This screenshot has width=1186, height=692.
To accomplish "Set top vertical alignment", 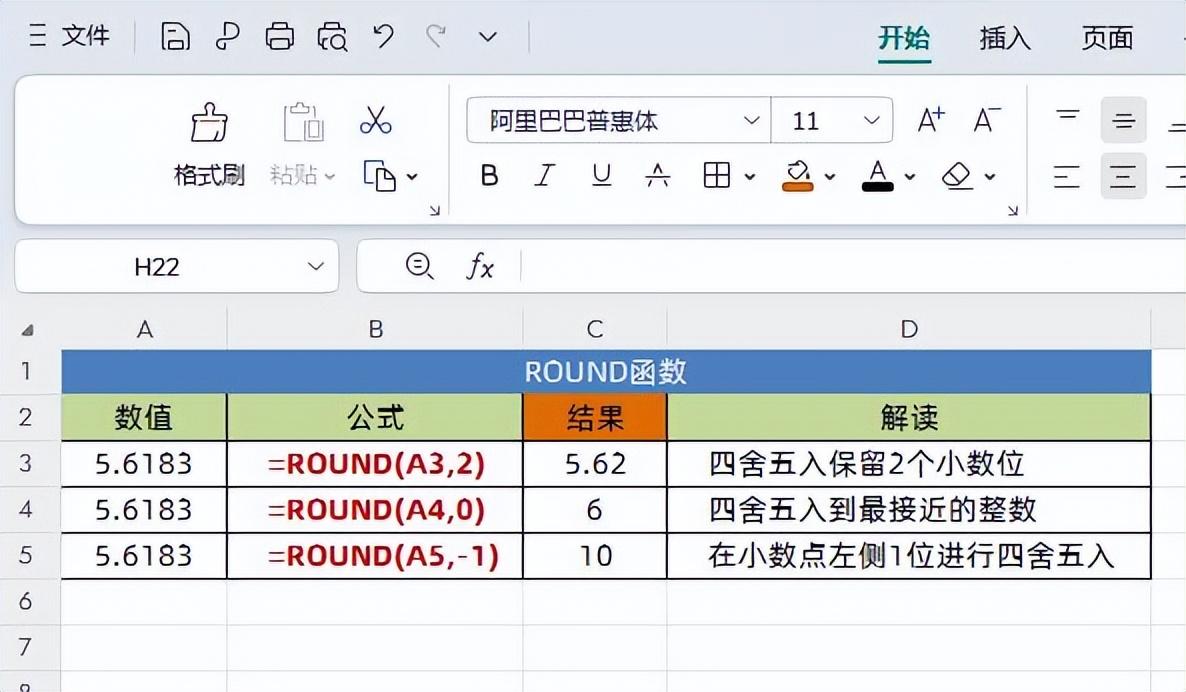I will tap(1068, 119).
